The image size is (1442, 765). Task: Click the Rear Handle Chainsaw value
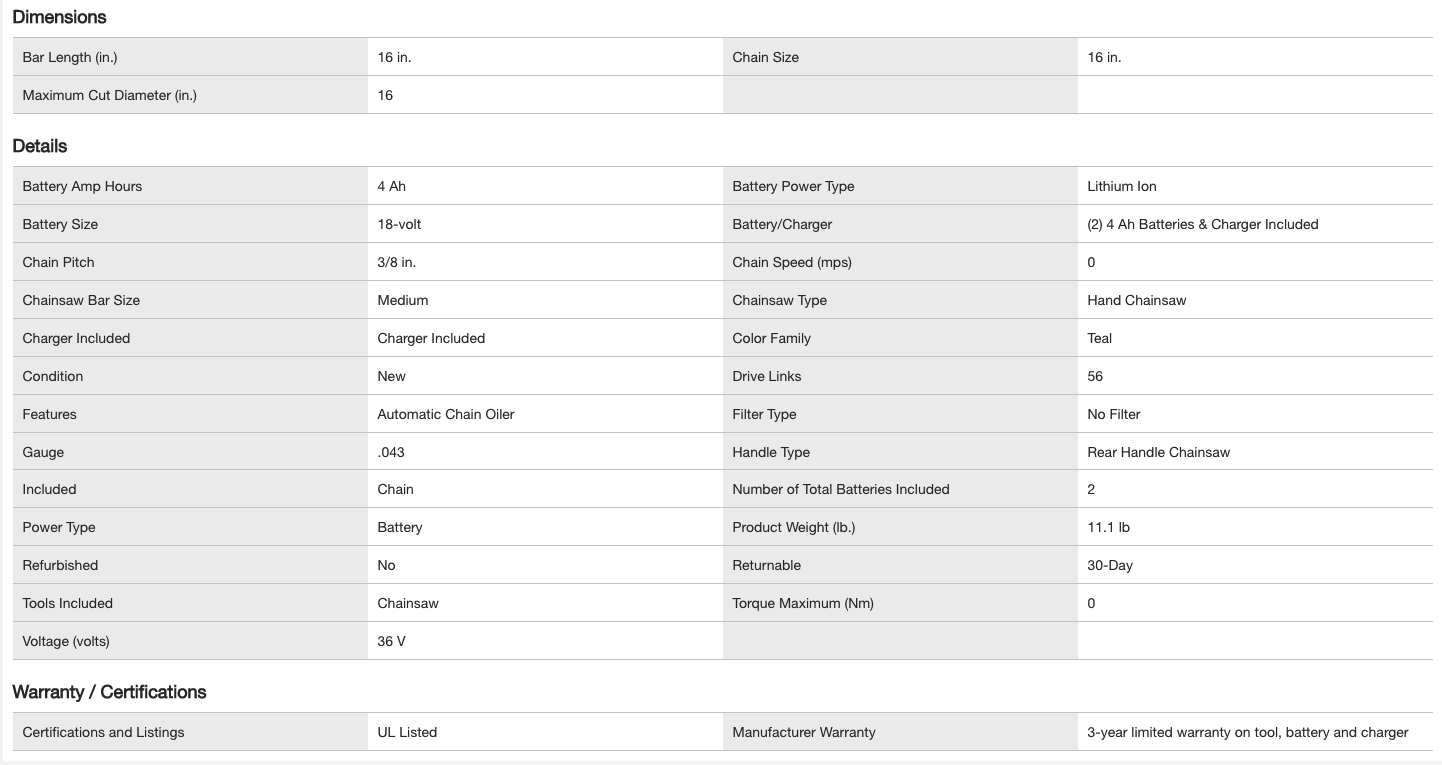pyautogui.click(x=1158, y=452)
